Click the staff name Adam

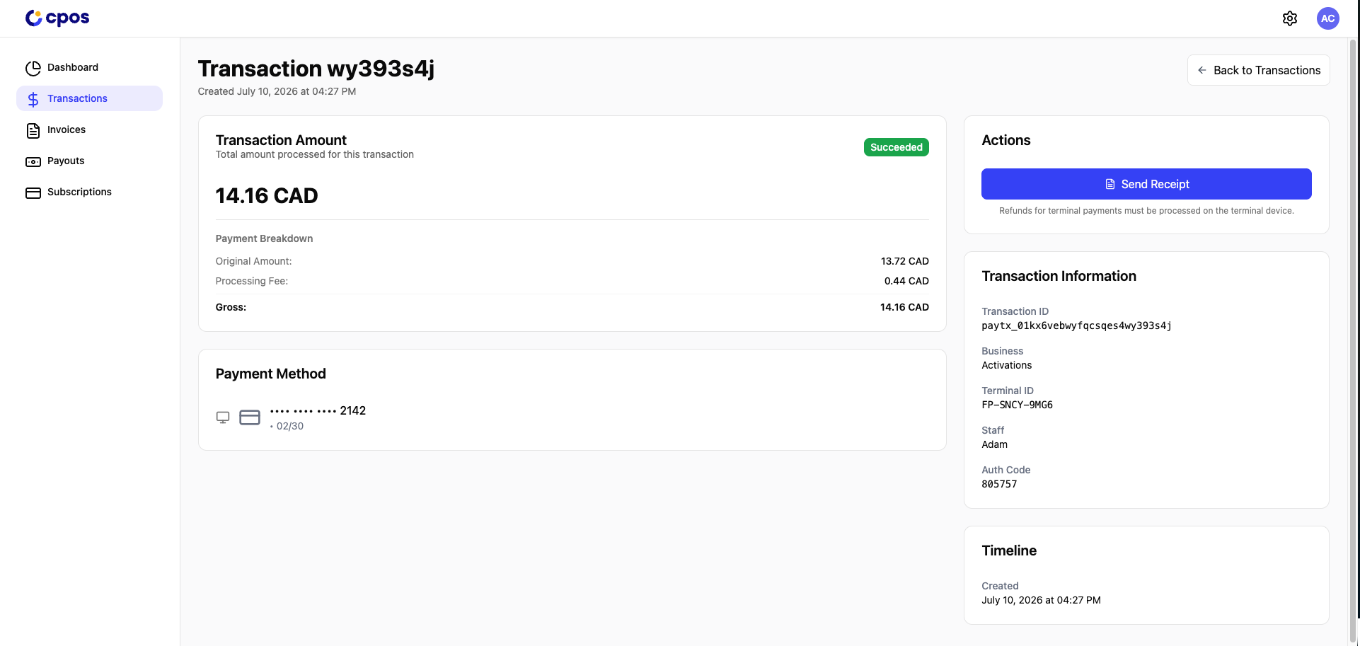[x=995, y=444]
